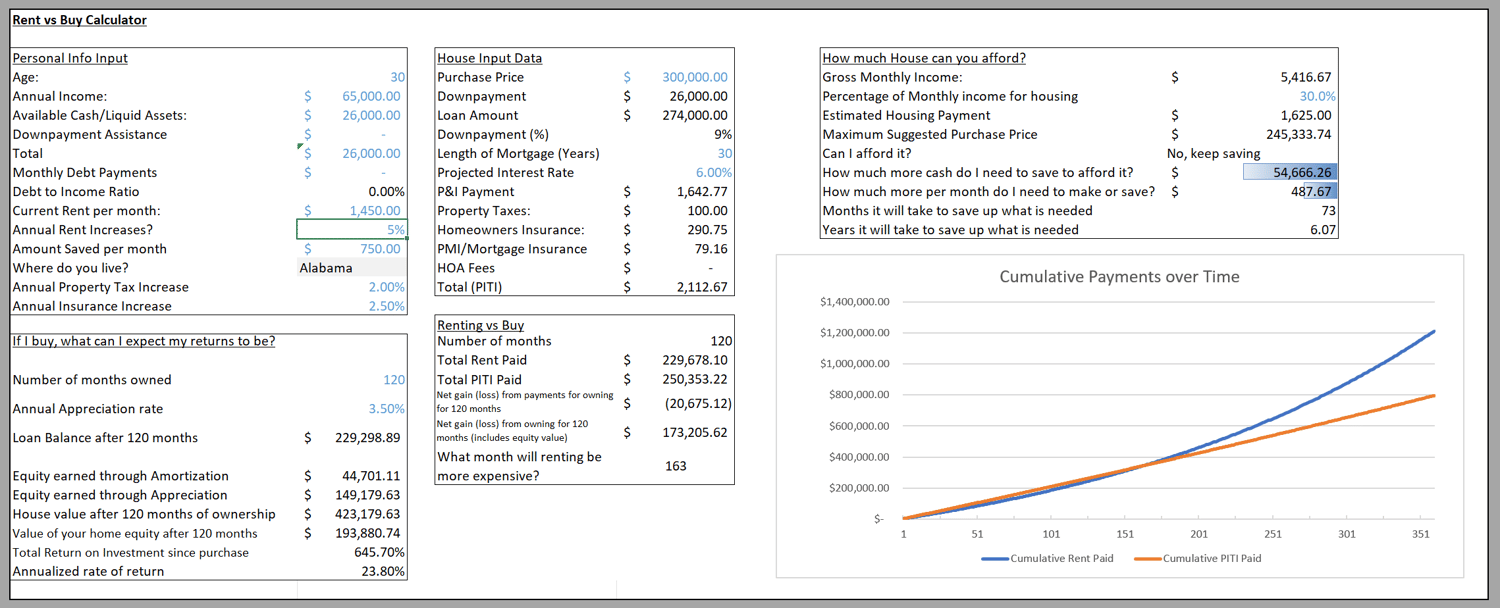
Task: Open the Alabama state selection cell
Action: pos(352,268)
